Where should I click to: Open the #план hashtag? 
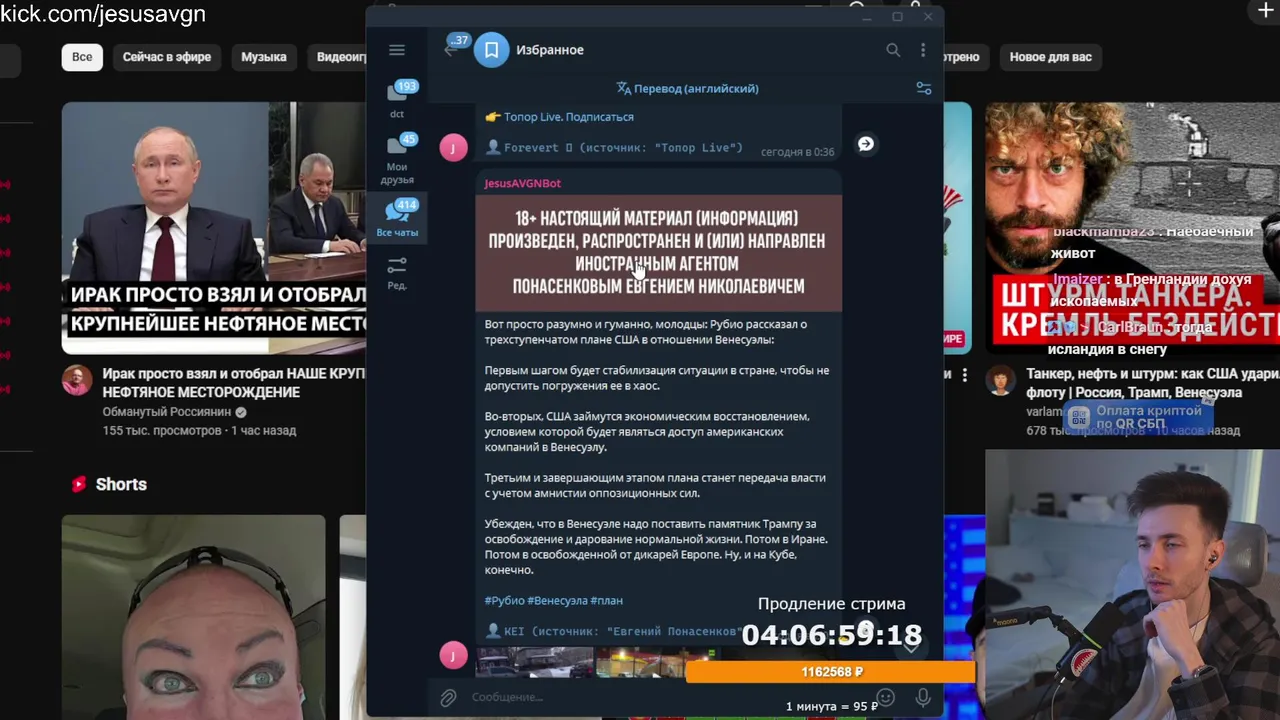click(x=607, y=600)
